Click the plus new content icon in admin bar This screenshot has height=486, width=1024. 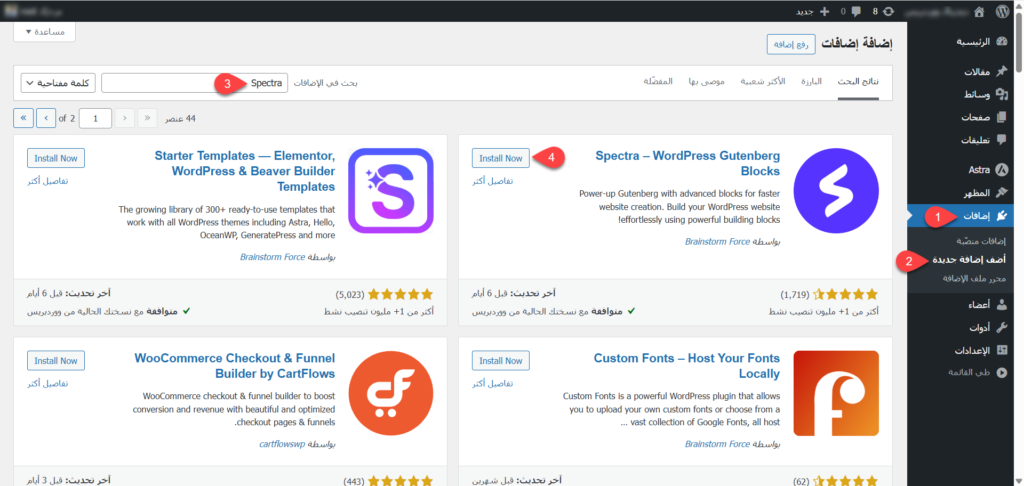point(824,11)
